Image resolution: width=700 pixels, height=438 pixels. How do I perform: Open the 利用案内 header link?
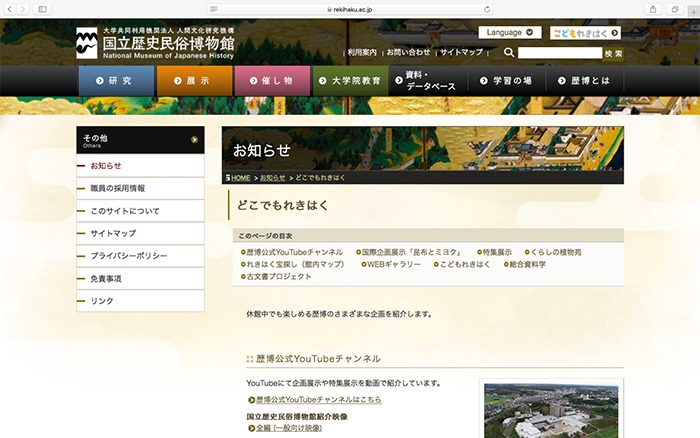pyautogui.click(x=362, y=52)
